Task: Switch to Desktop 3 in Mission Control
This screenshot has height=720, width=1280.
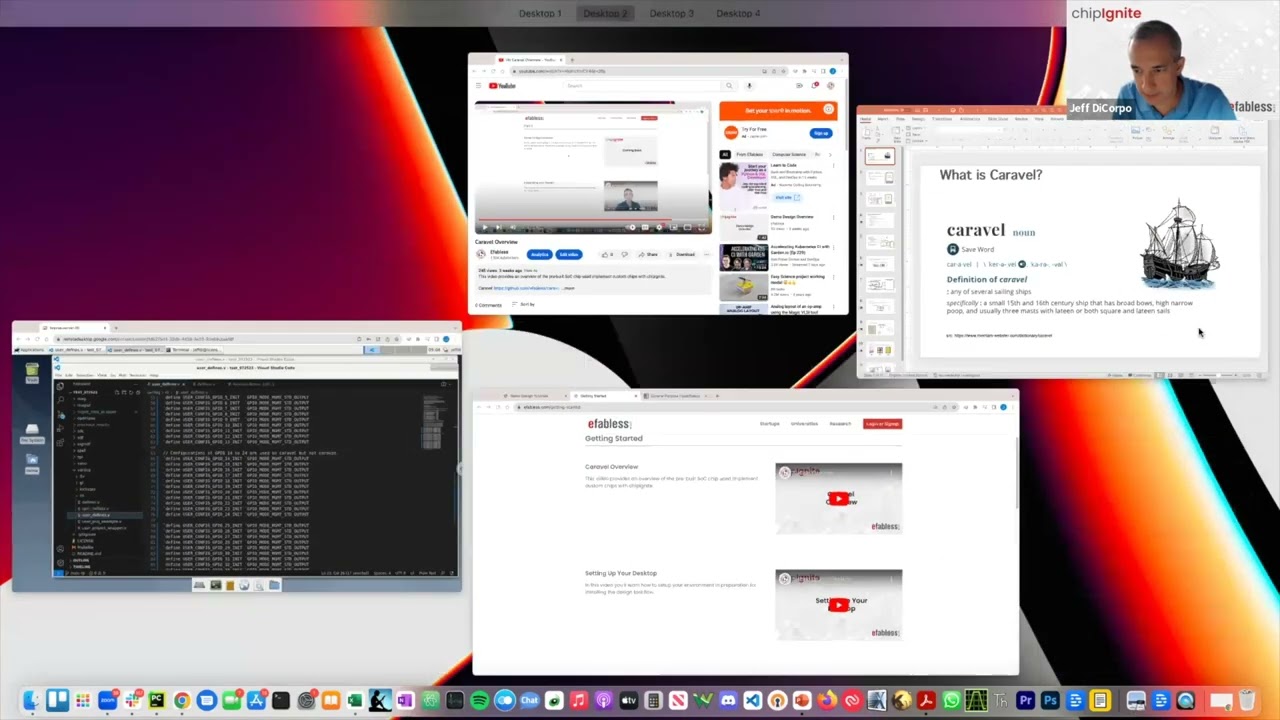Action: [671, 13]
